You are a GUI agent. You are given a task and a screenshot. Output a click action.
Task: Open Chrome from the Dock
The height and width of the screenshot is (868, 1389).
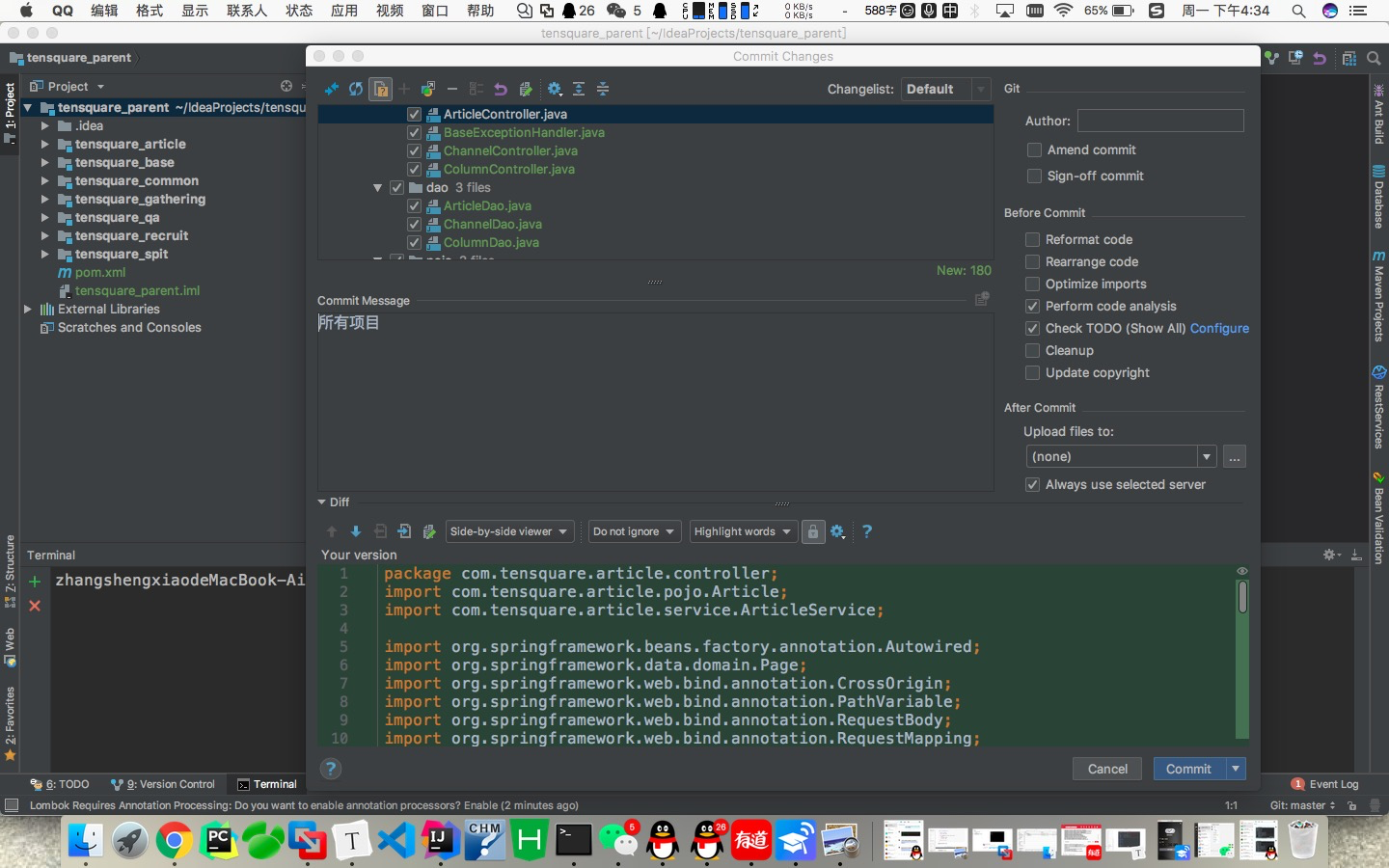pyautogui.click(x=175, y=841)
